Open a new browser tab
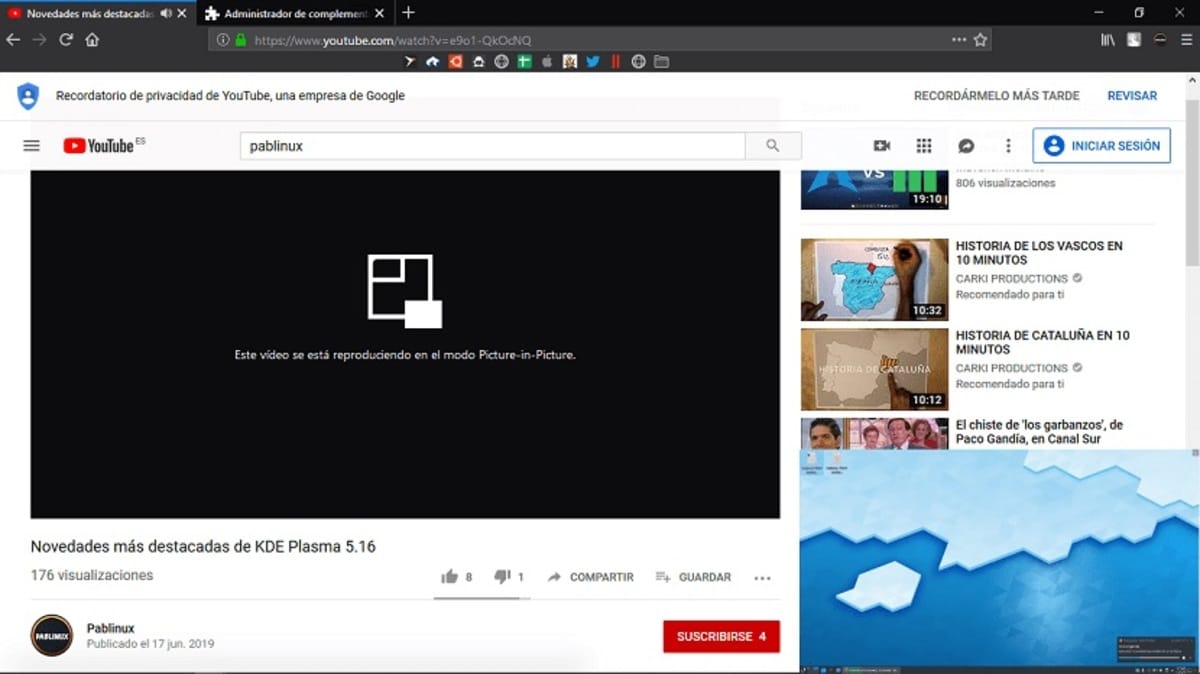The image size is (1200, 674). coord(407,14)
